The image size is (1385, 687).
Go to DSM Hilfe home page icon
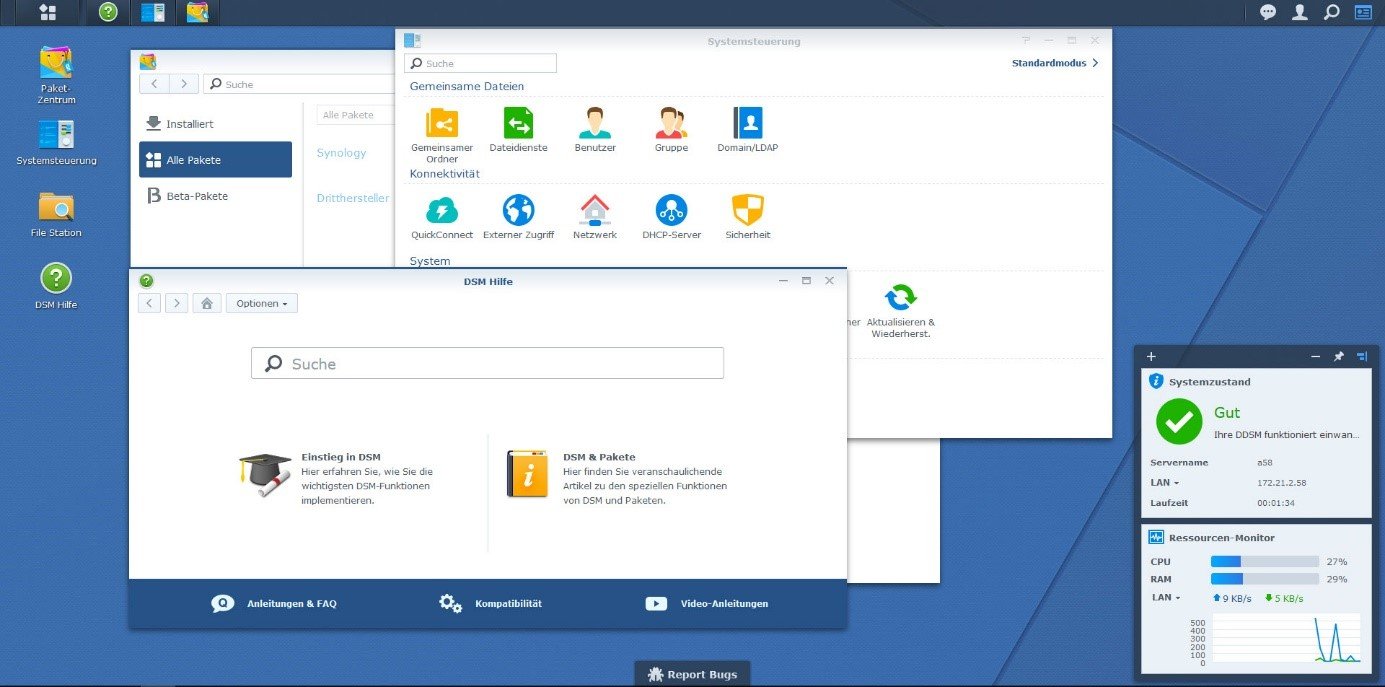click(206, 303)
